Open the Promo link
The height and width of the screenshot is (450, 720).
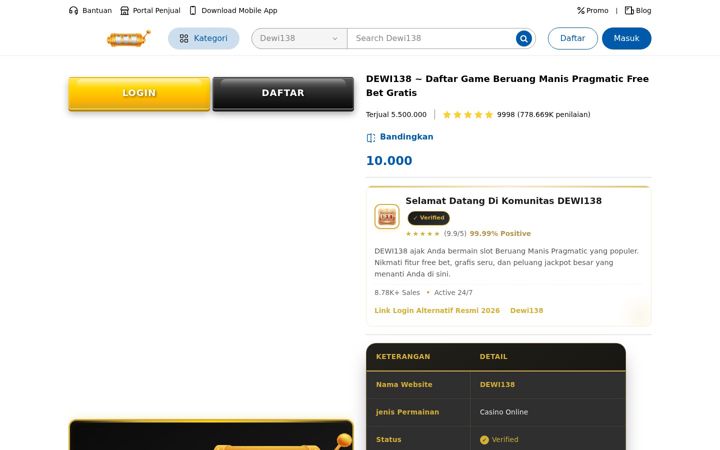tap(593, 11)
